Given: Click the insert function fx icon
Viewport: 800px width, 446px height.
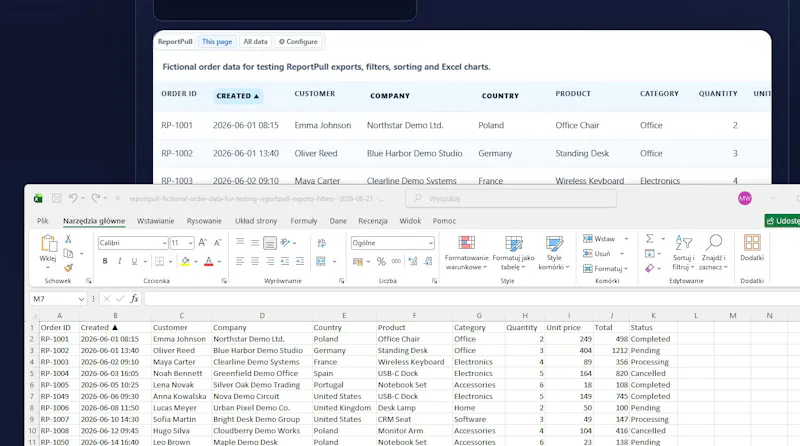Looking at the screenshot, I should coord(134,299).
